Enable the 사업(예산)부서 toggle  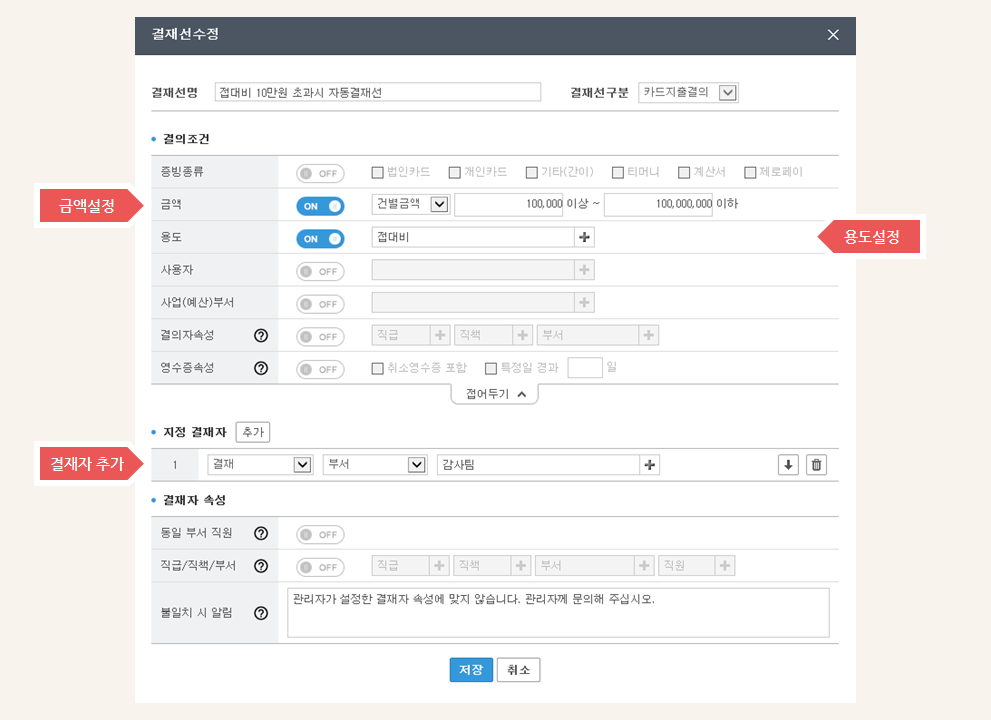(x=320, y=304)
